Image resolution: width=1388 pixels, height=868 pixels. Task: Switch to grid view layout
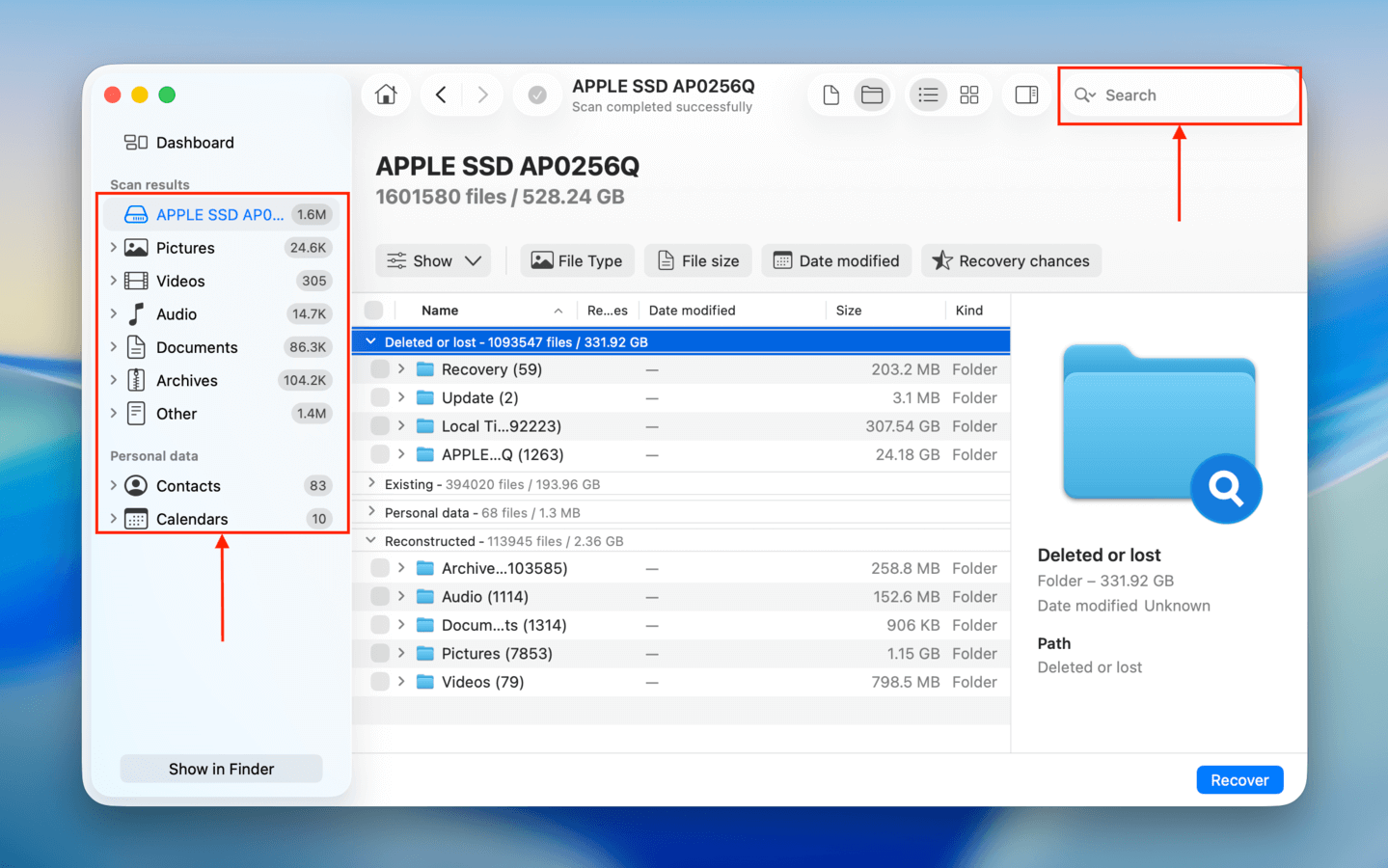(x=968, y=95)
